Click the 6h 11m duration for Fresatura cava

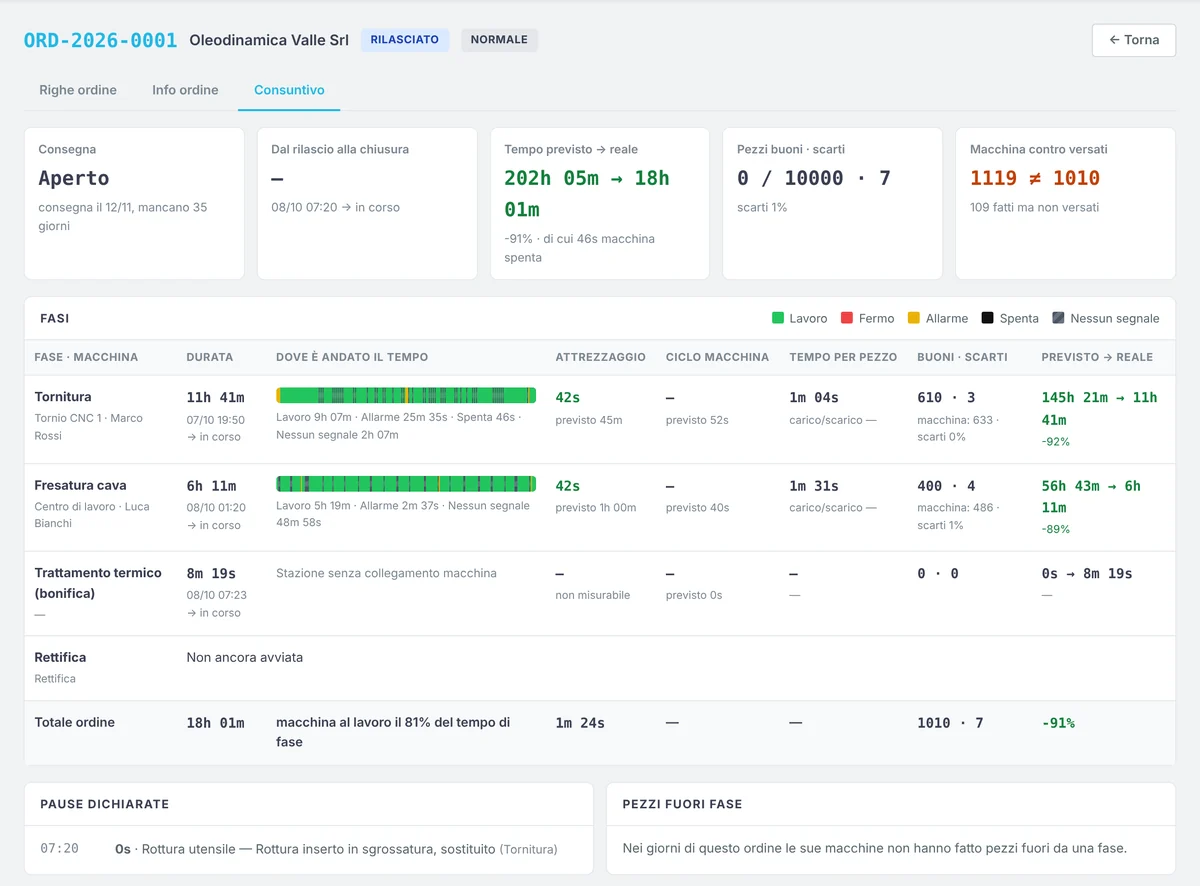[x=211, y=485]
